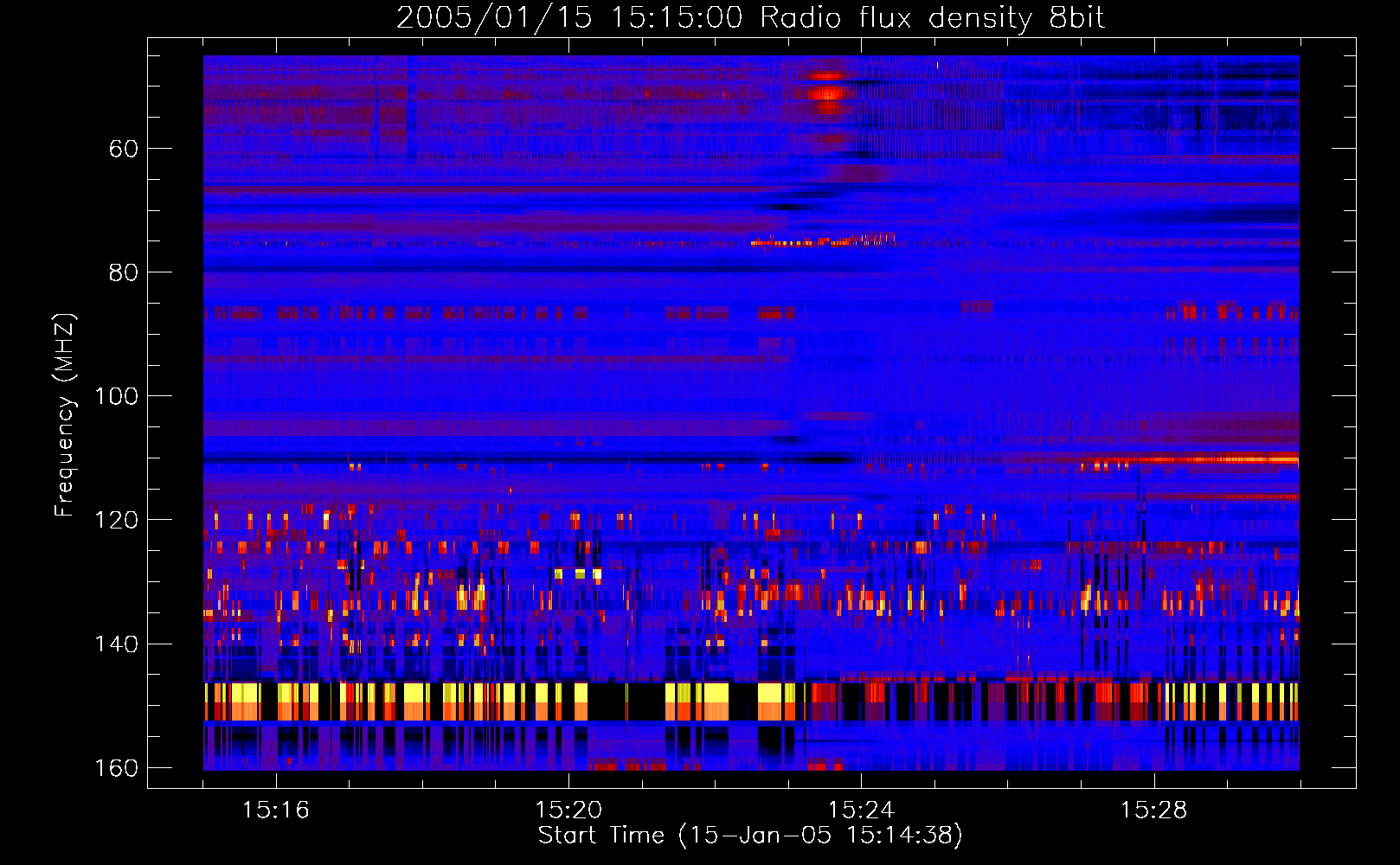Click the 100 frequency tick label
This screenshot has height=865, width=1400.
click(x=116, y=396)
